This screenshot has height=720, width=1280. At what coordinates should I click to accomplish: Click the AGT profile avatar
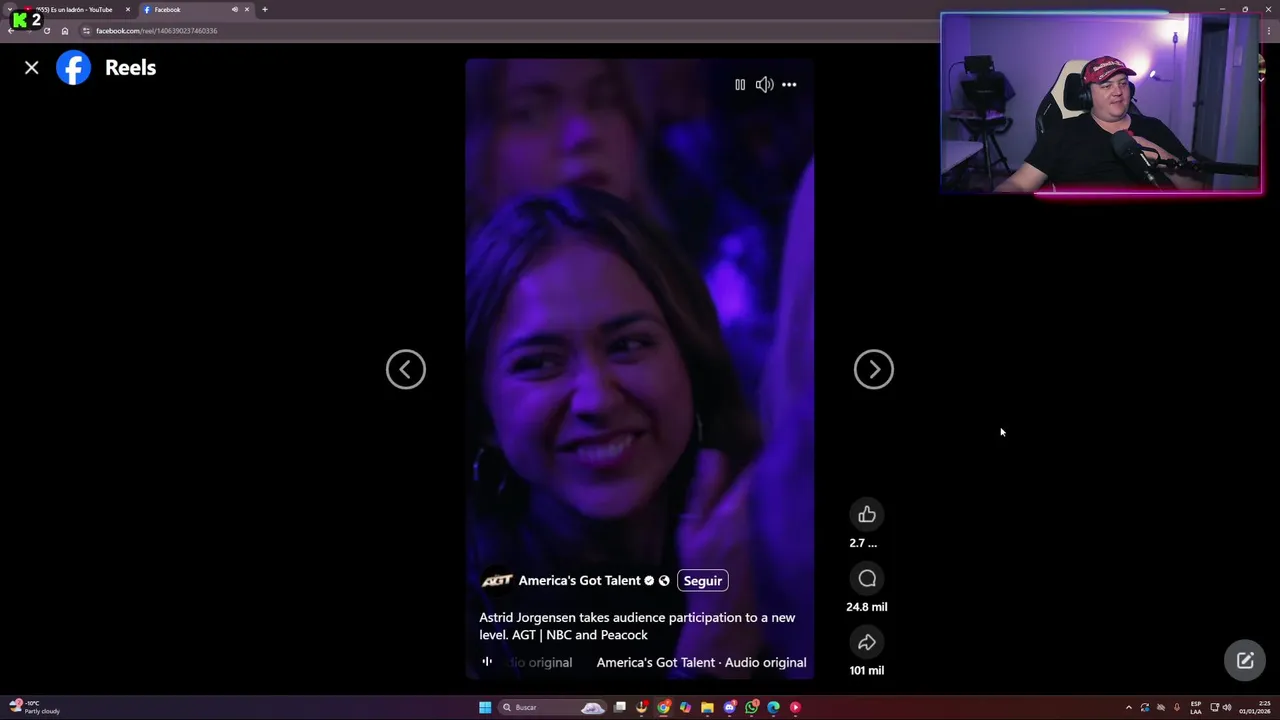pos(497,580)
